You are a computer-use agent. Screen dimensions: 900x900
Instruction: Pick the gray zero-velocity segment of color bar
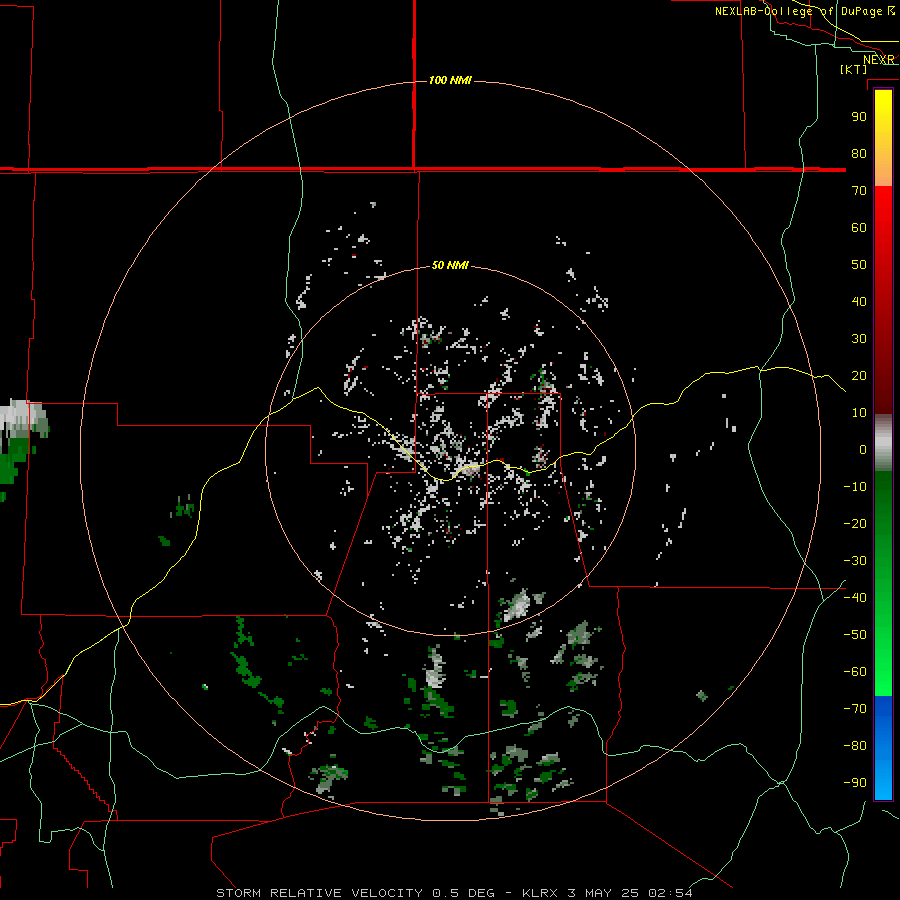click(883, 443)
